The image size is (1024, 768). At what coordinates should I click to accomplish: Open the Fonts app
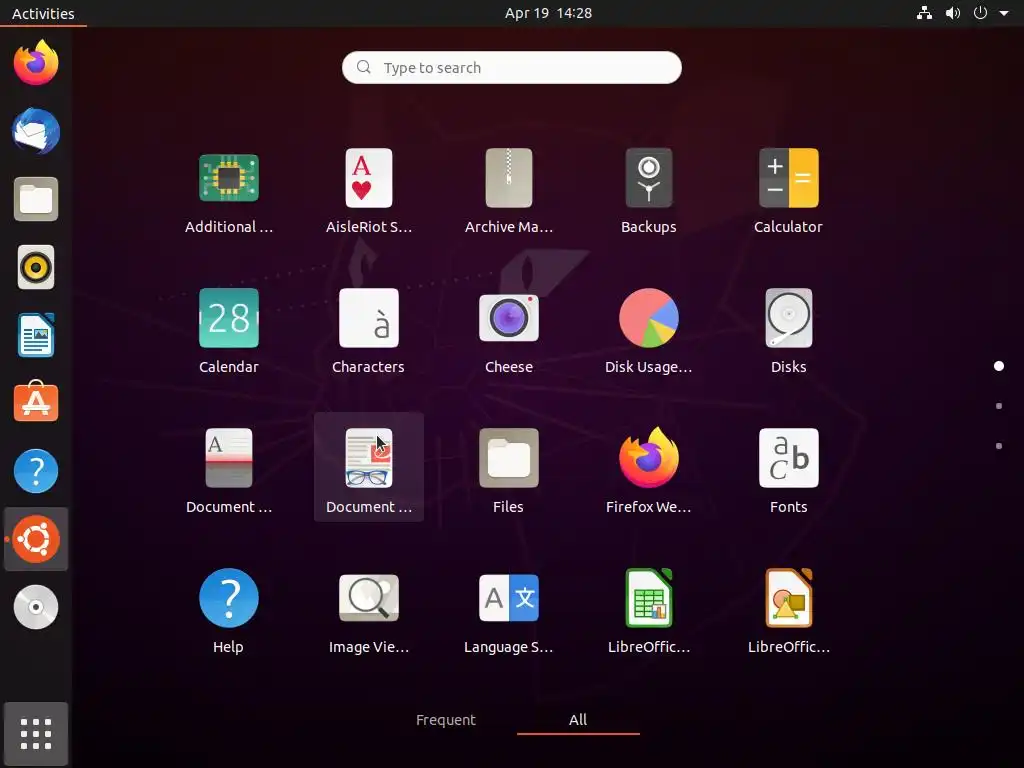tap(788, 458)
